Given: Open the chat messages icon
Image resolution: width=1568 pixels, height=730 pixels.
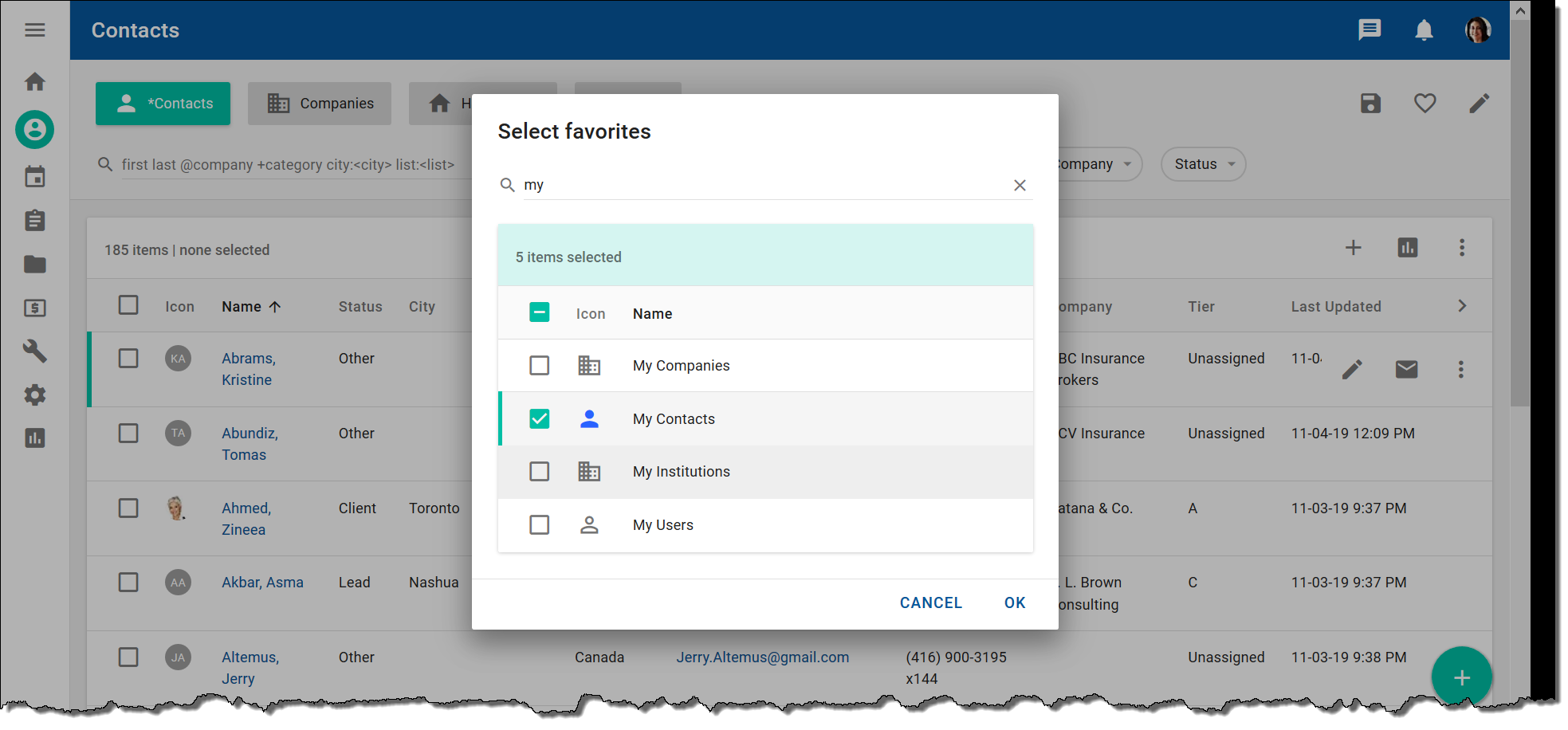Looking at the screenshot, I should point(1369,30).
